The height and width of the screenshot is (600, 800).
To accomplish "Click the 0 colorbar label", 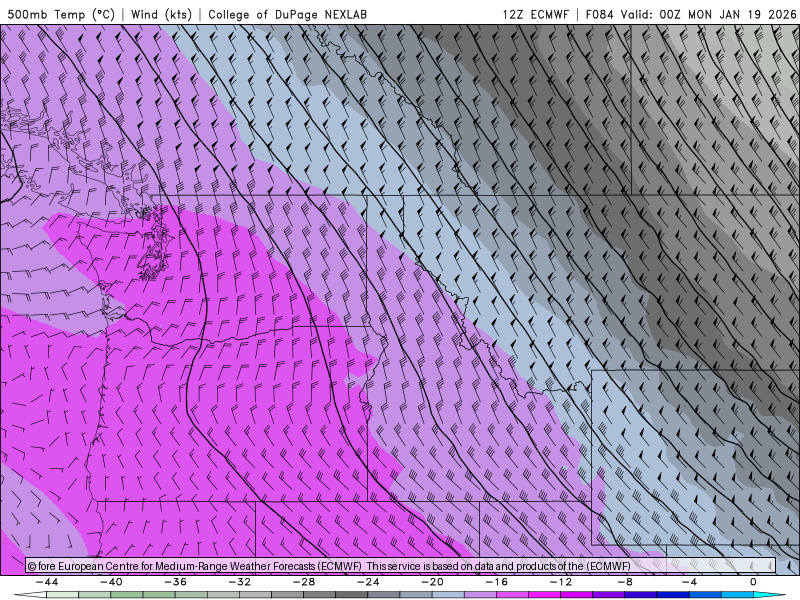I will (753, 582).
